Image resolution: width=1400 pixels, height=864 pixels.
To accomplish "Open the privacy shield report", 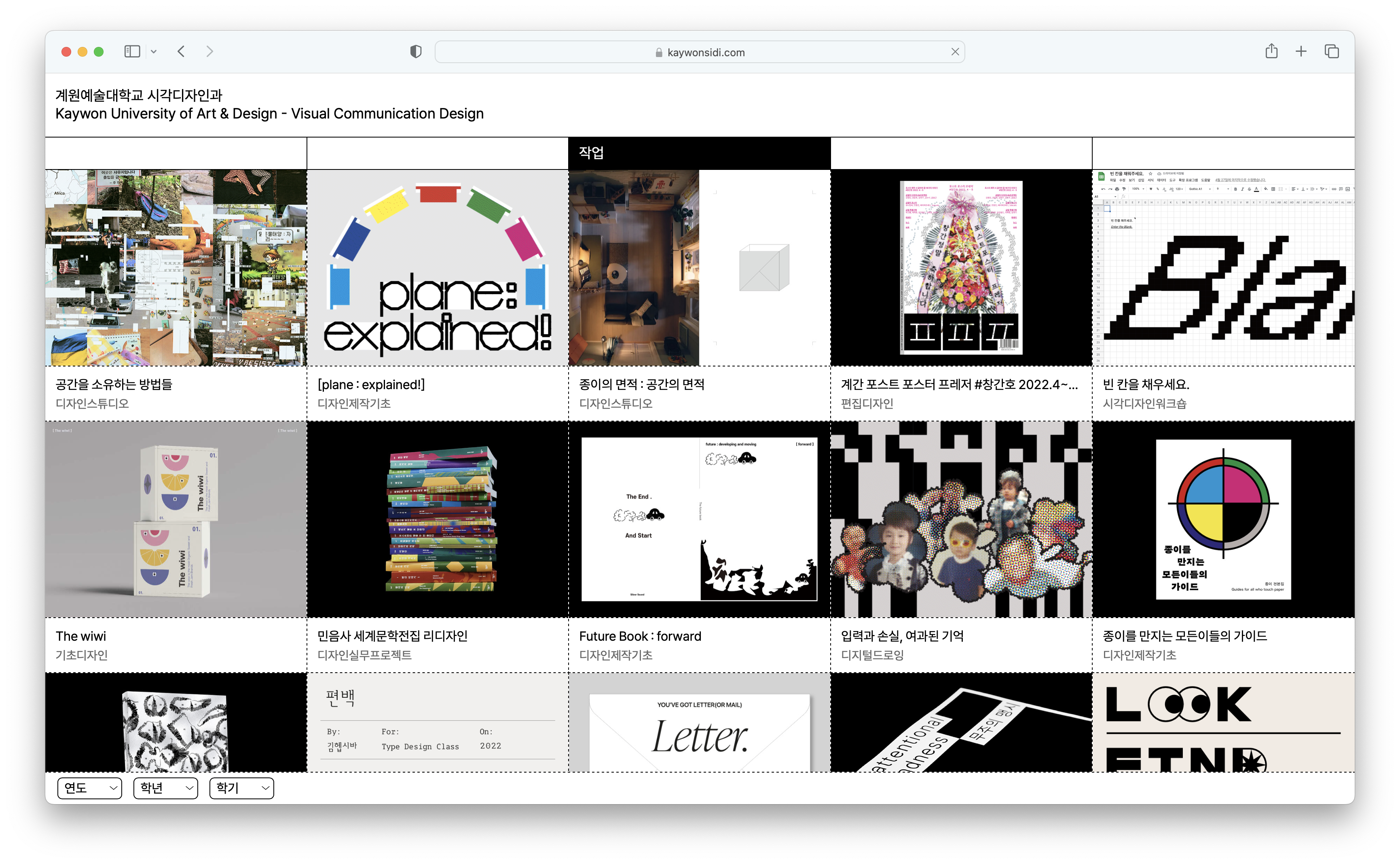I will (416, 51).
